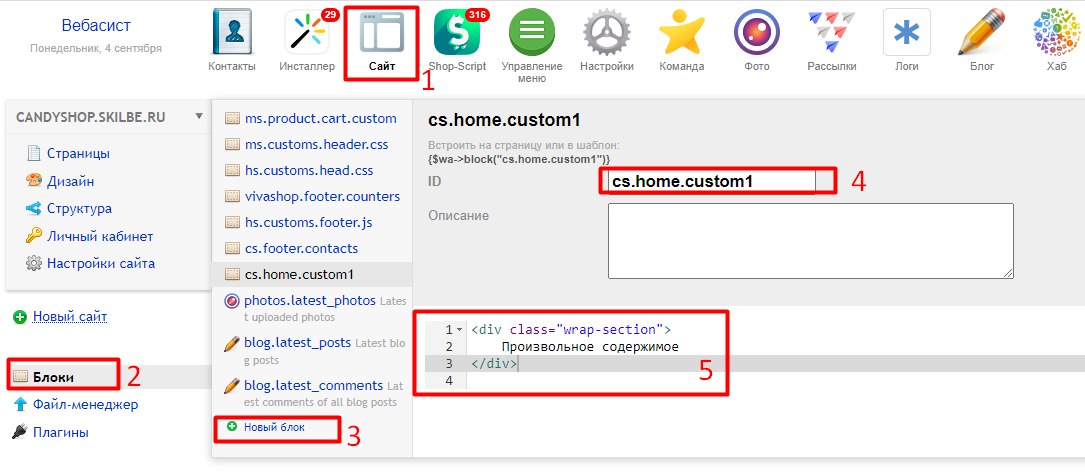Open the Настройки gear icon
1085x473 pixels.
[607, 34]
